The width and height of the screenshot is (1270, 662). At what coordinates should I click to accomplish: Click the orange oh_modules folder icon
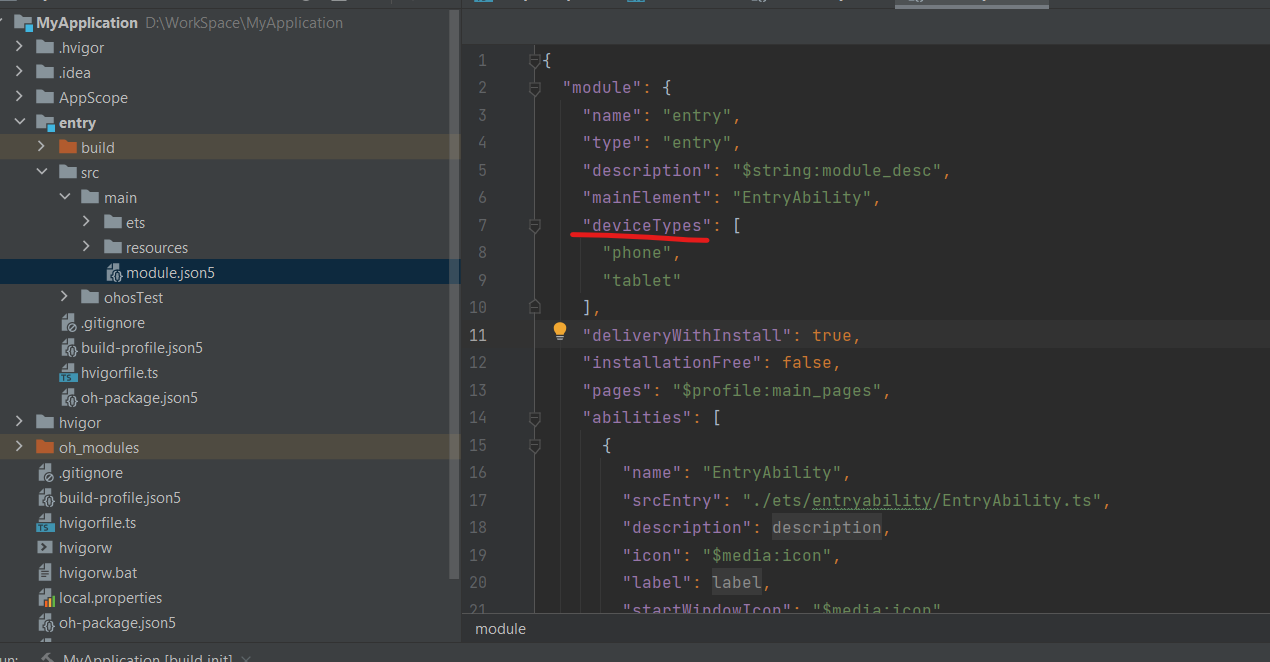(x=45, y=447)
